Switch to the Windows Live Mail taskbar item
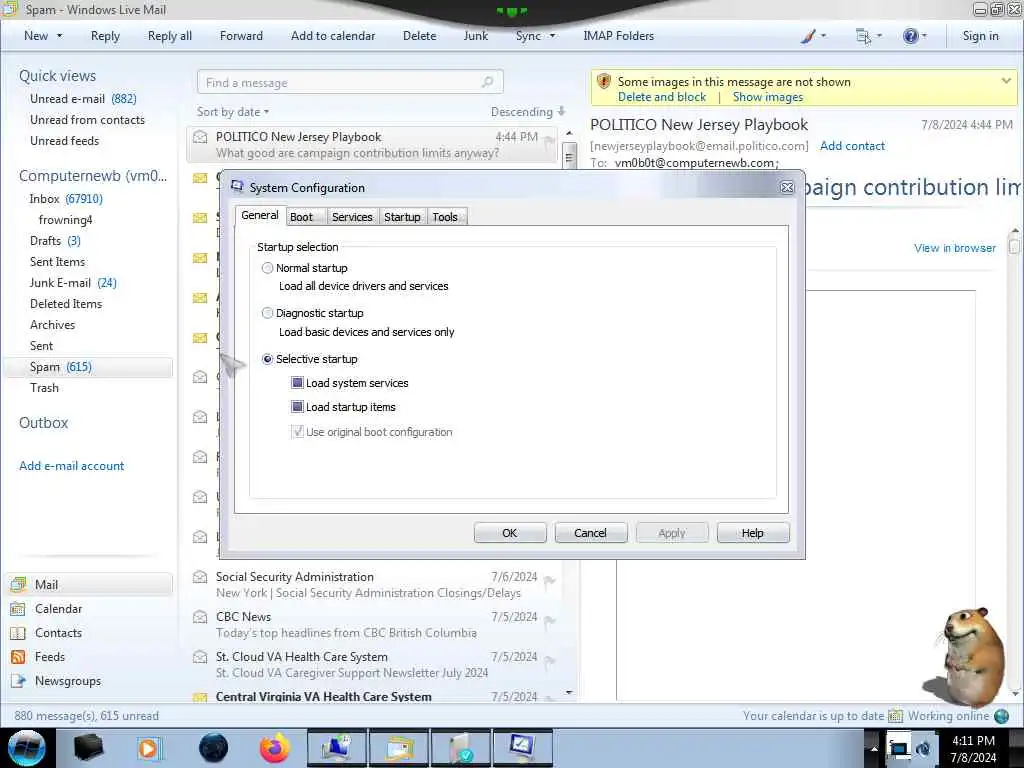 [399, 748]
